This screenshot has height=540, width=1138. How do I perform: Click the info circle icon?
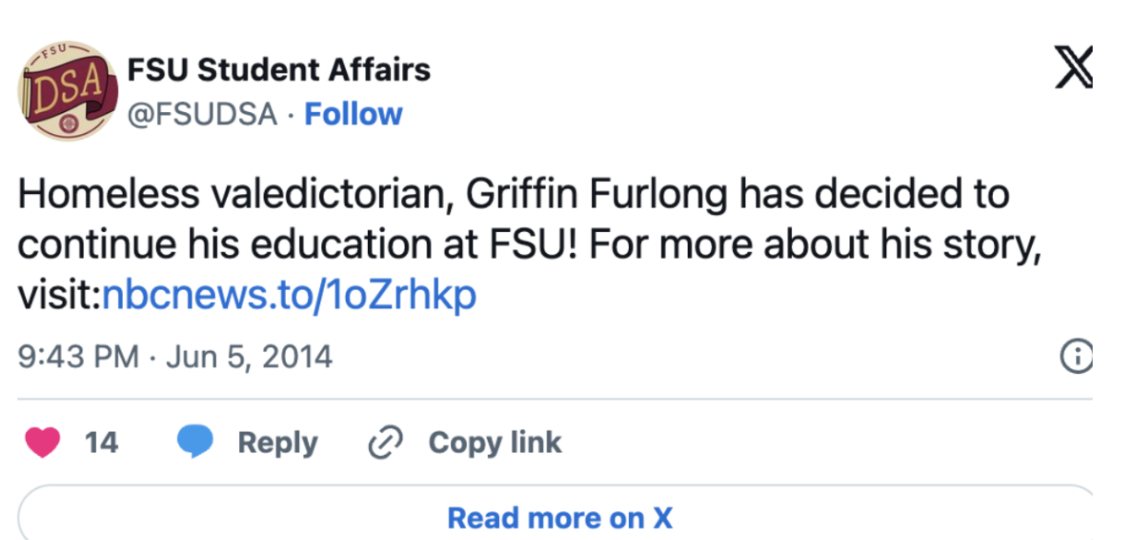pos(1077,357)
